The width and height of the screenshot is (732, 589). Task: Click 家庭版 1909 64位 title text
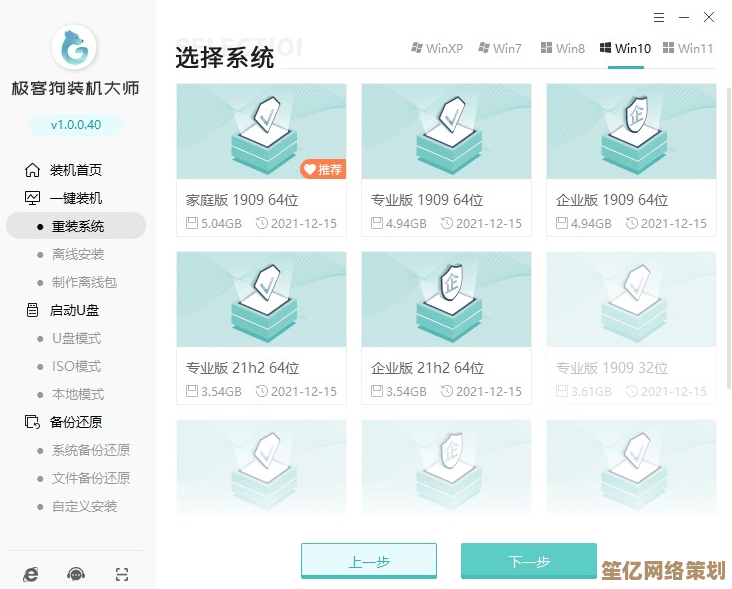pyautogui.click(x=242, y=200)
